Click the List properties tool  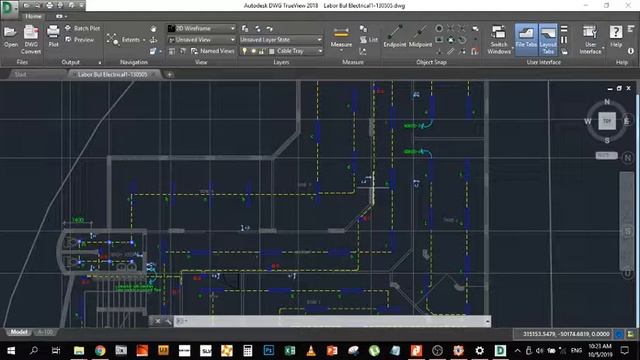point(369,40)
